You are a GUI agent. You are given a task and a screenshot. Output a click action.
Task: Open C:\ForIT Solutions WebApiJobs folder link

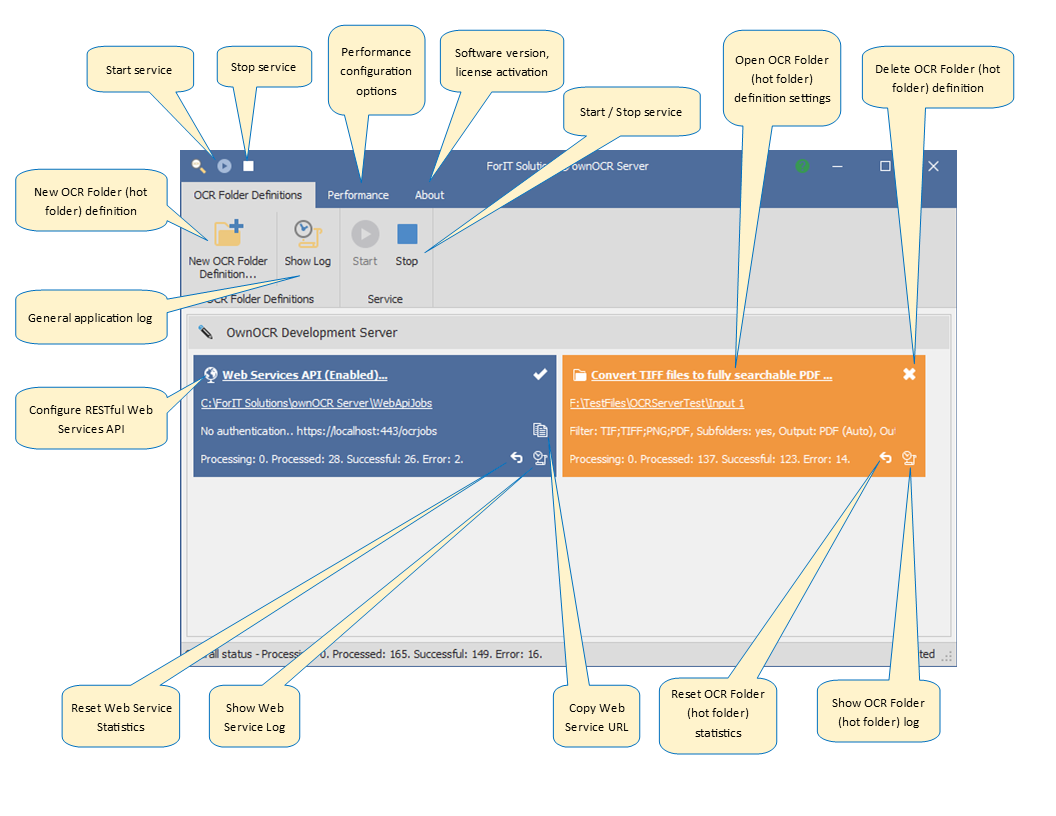317,403
